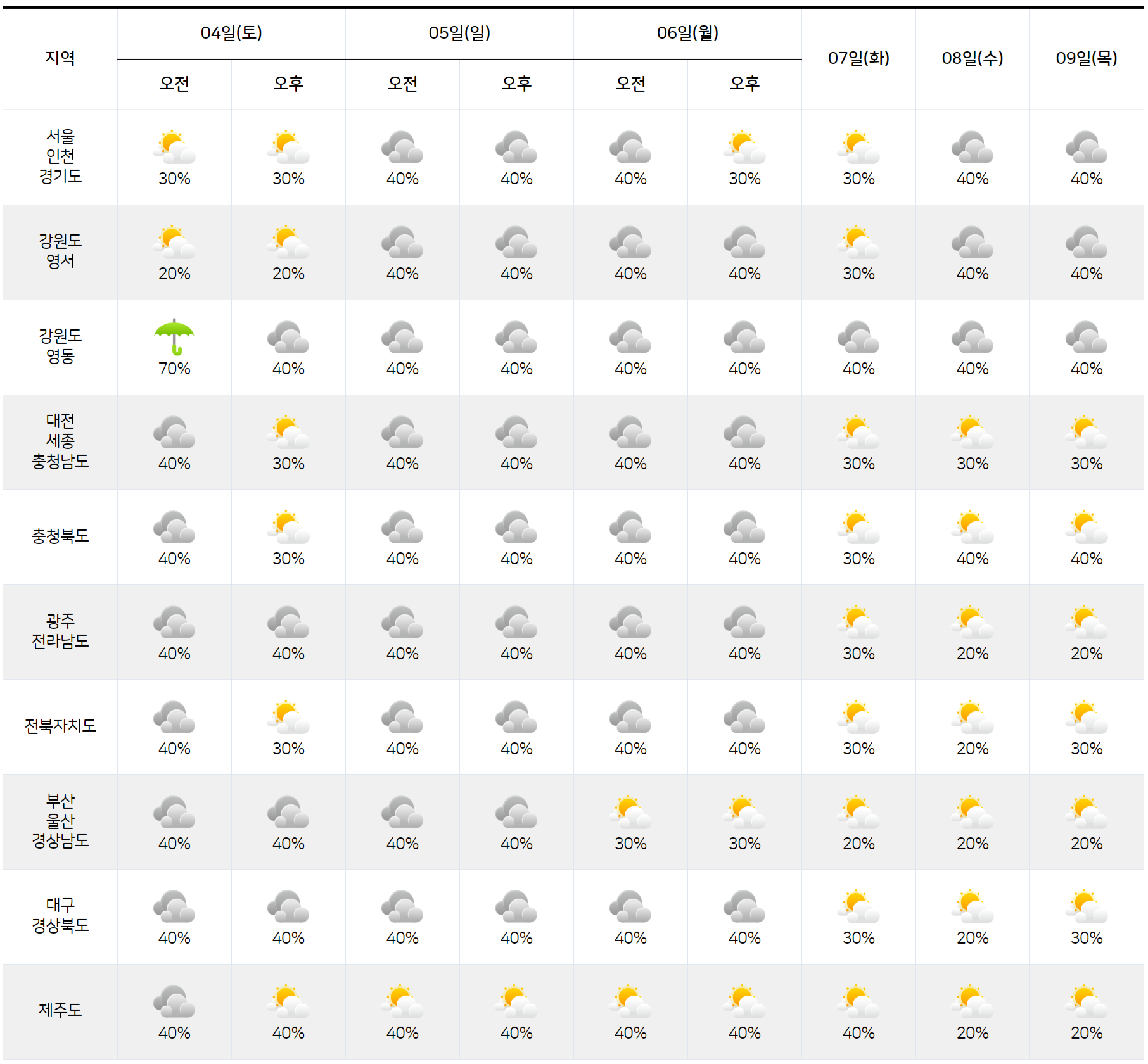Click 오전 header under 04일(토)
This screenshot has height=1064, width=1148.
click(x=174, y=84)
